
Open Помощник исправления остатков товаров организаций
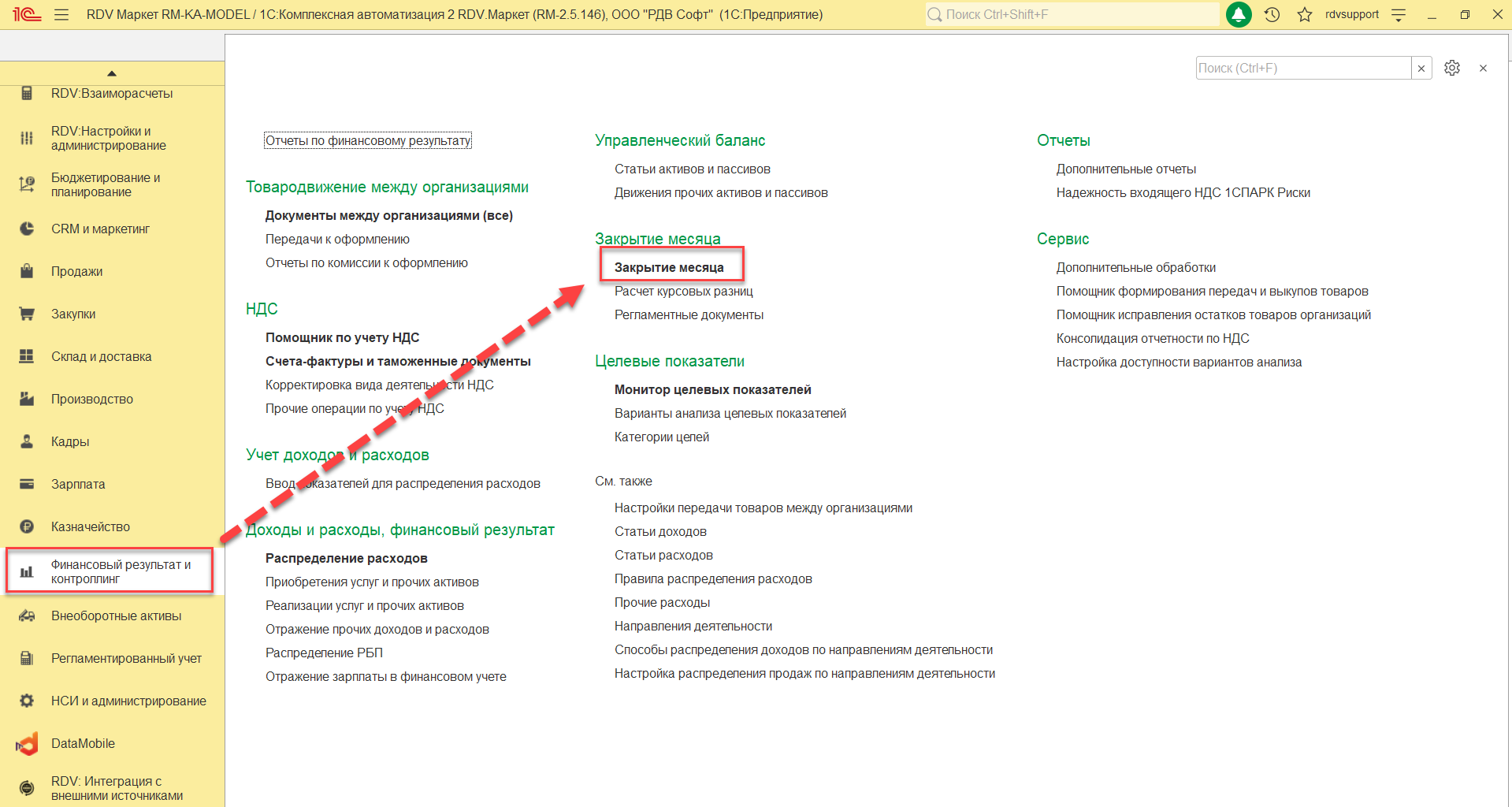[x=1213, y=314]
